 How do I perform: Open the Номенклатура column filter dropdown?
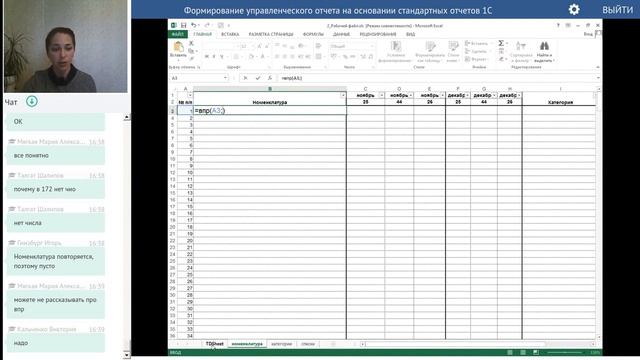pos(343,95)
